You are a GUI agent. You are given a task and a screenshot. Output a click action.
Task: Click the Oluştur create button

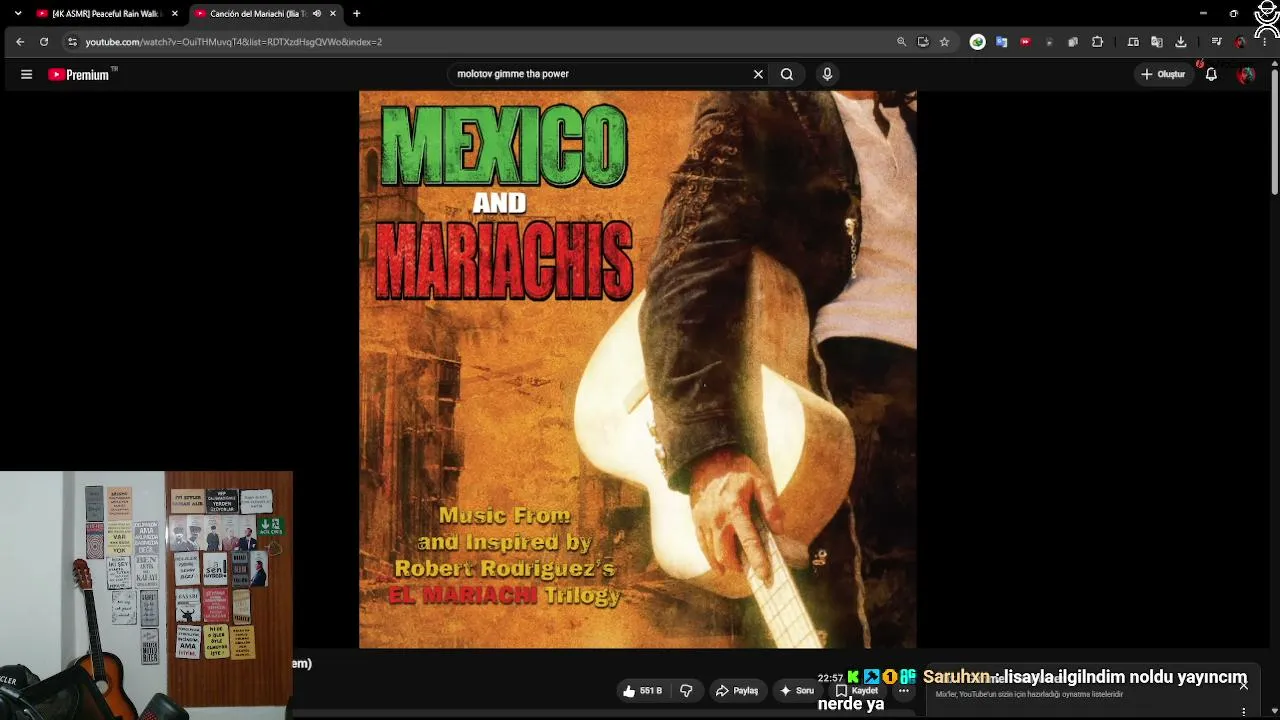click(x=1163, y=74)
